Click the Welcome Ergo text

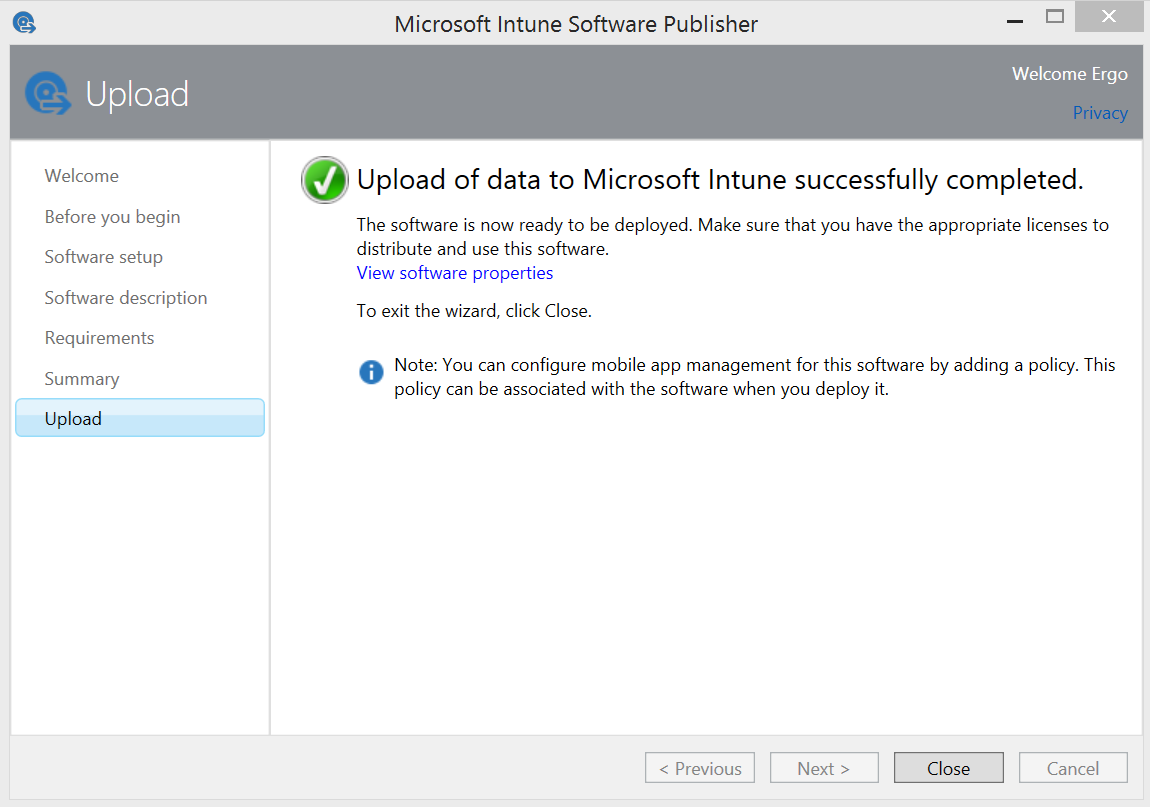tap(1069, 74)
